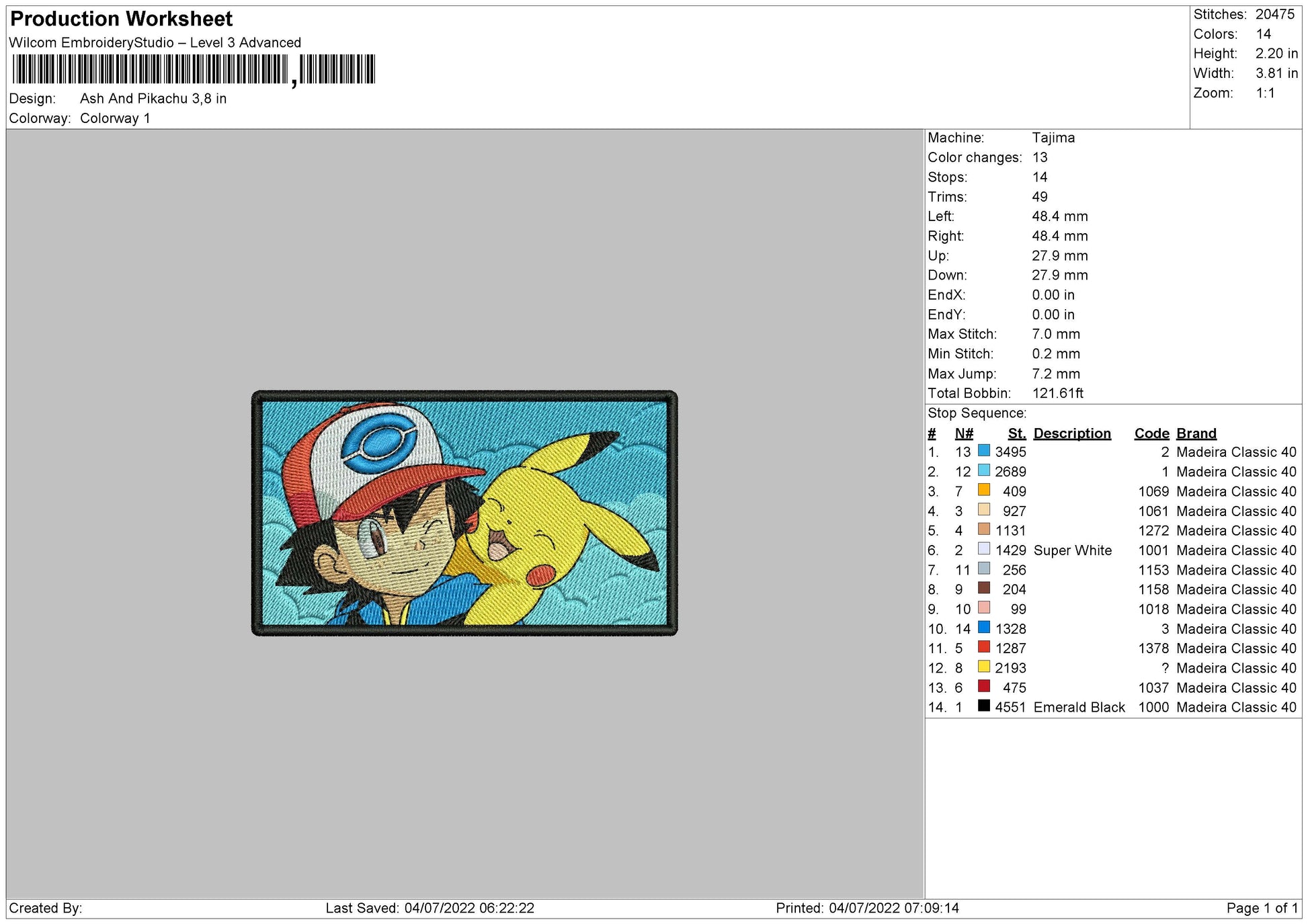Viewport: 1308px width, 924px height.
Task: Click the 'Stop Sequence:' heading
Action: click(x=977, y=413)
